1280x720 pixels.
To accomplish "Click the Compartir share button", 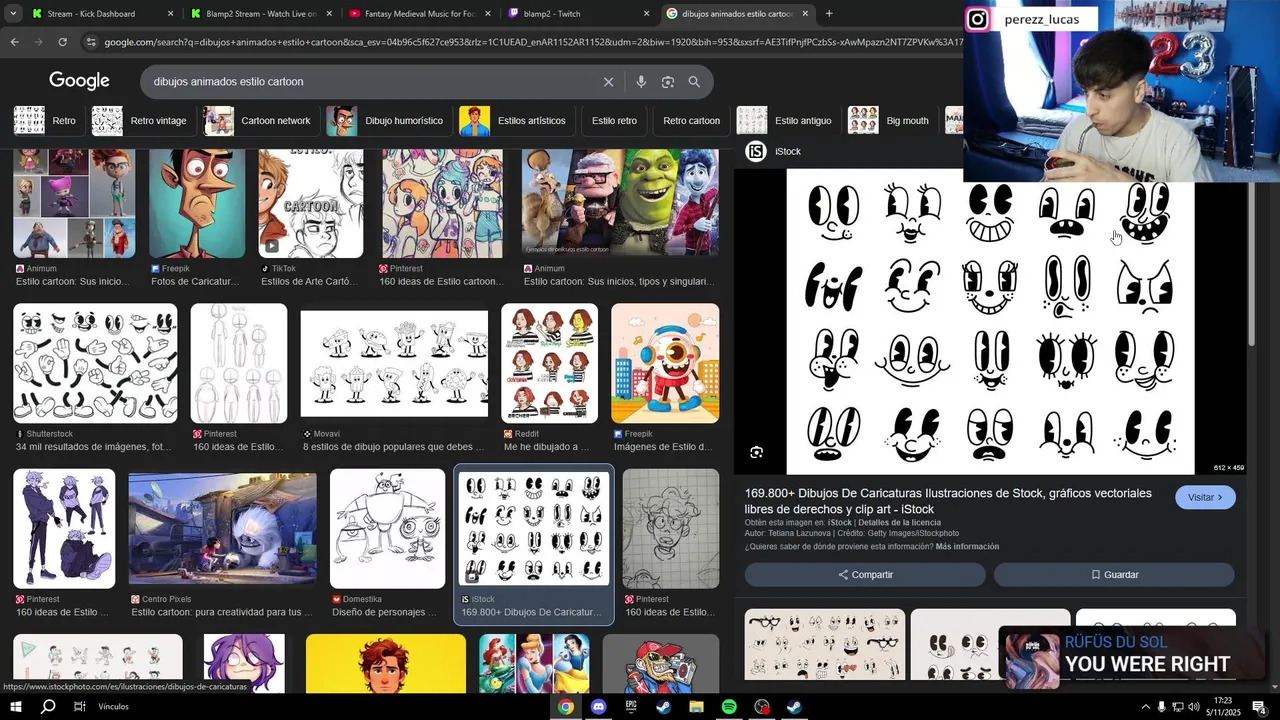I will click(865, 575).
